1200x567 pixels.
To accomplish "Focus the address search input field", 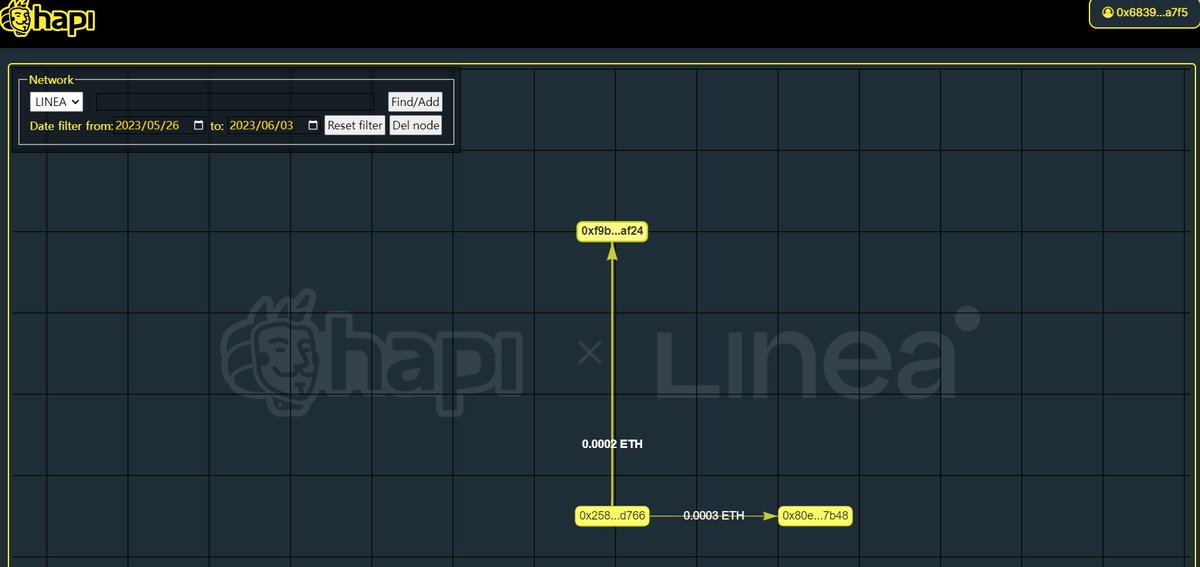I will [x=235, y=102].
